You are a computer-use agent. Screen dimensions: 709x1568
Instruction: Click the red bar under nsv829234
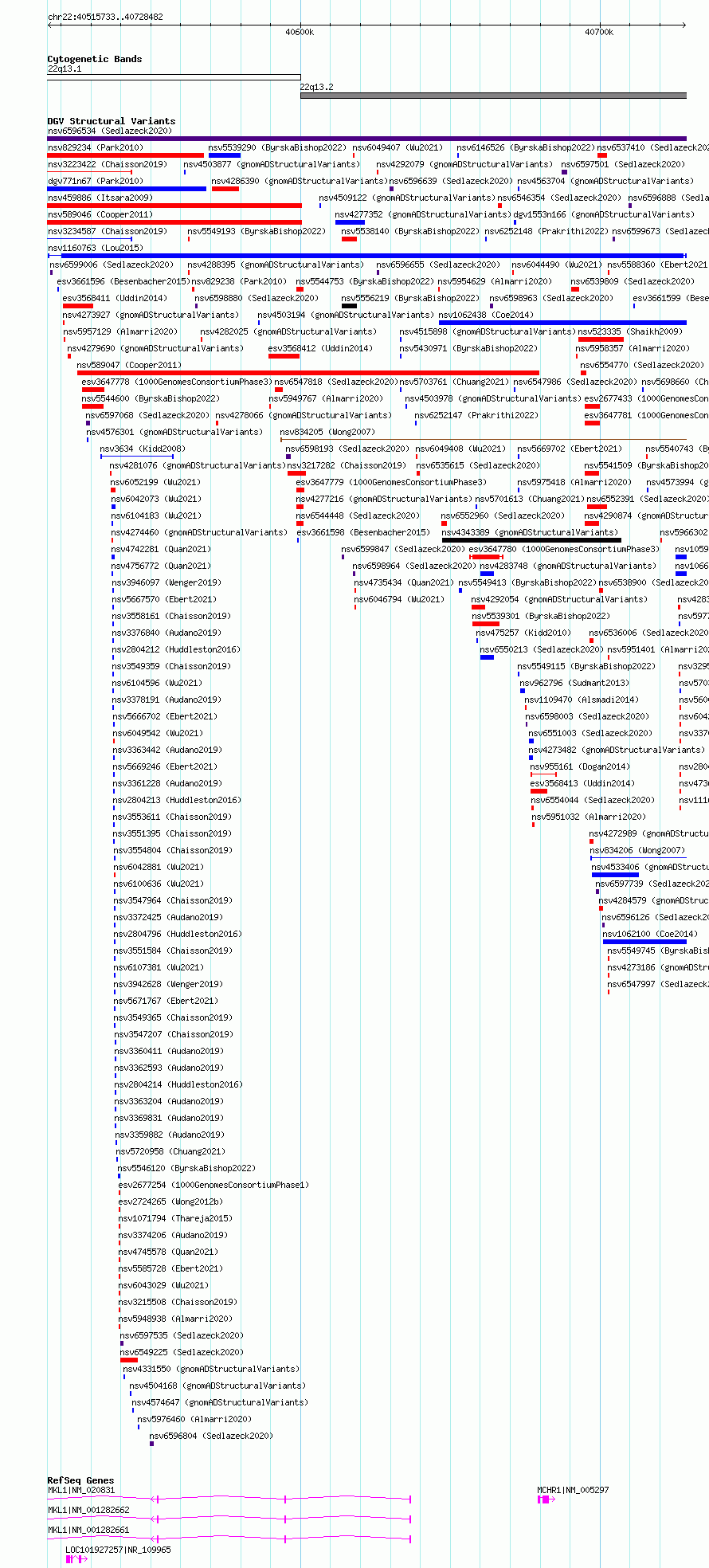click(125, 155)
